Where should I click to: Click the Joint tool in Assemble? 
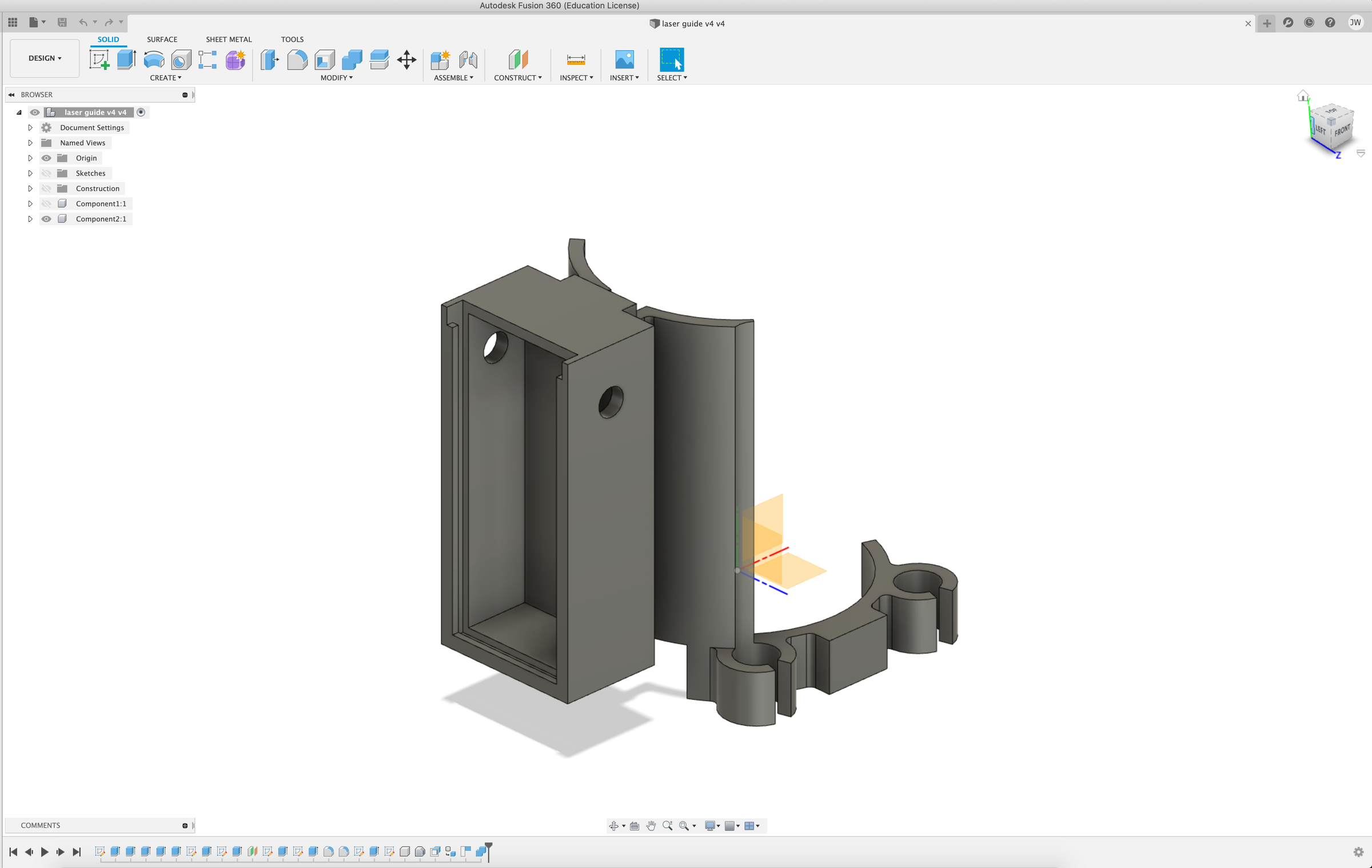pyautogui.click(x=468, y=59)
